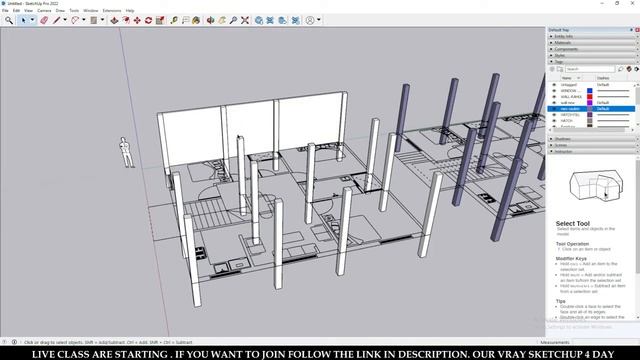The width and height of the screenshot is (640, 360).
Task: Open the 3D Warehouse
Action: (x=259, y=20)
